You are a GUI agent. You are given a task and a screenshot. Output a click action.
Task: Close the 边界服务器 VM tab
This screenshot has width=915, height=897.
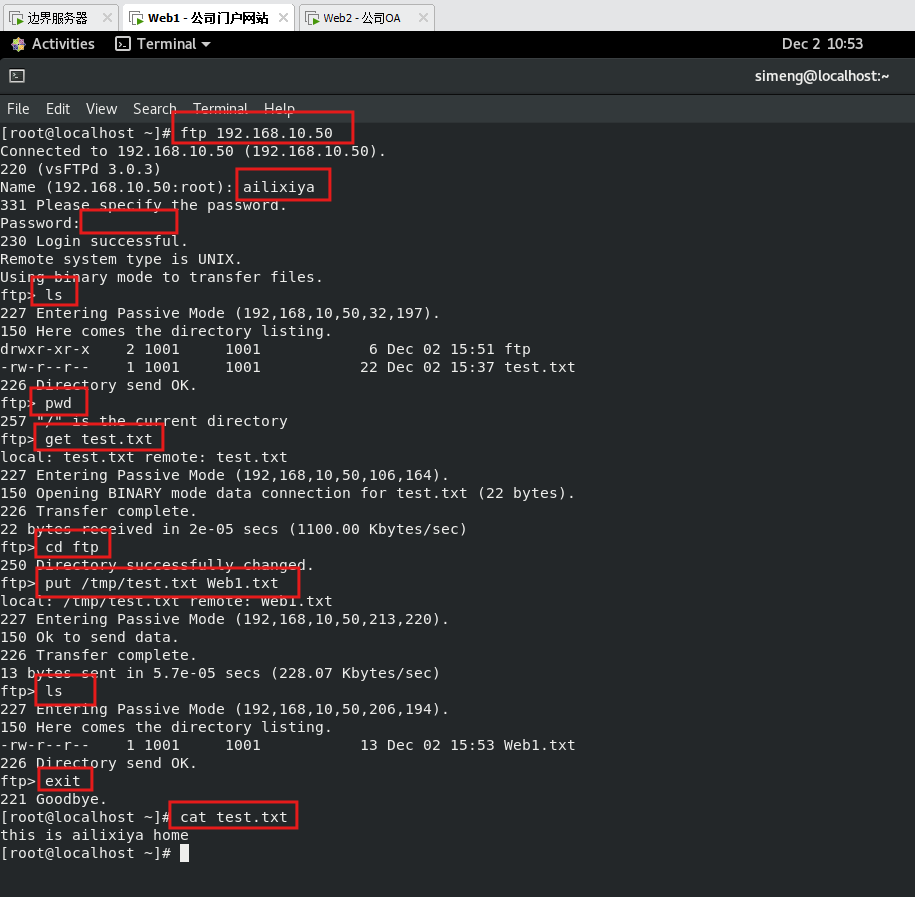pyautogui.click(x=107, y=18)
